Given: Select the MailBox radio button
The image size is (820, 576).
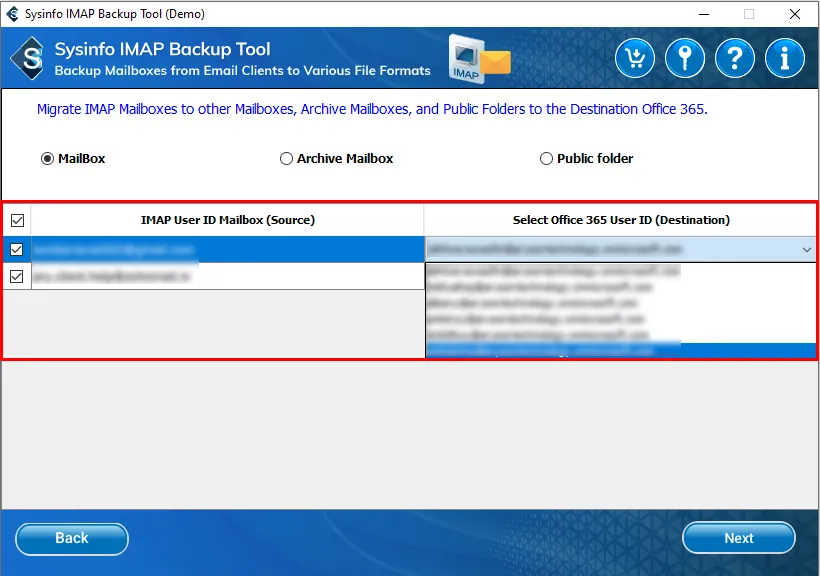Looking at the screenshot, I should click(47, 158).
